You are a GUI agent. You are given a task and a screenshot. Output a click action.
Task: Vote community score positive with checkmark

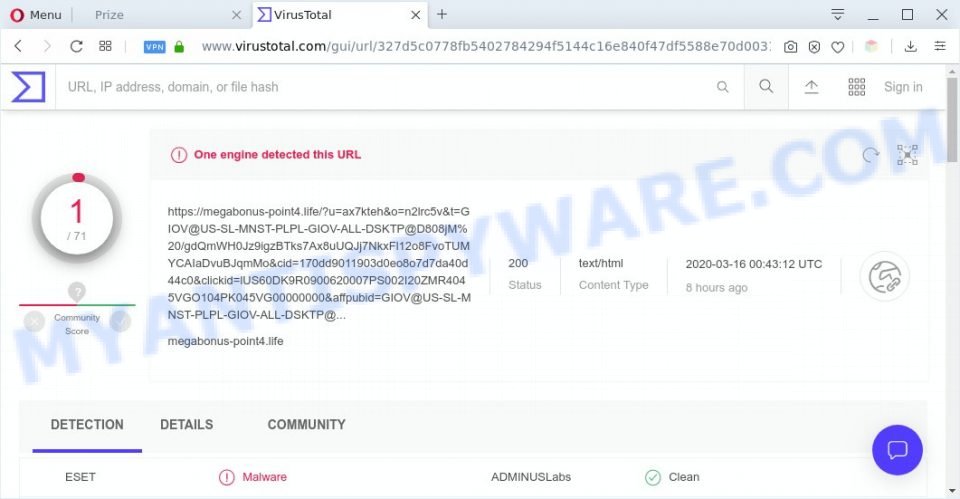[121, 321]
